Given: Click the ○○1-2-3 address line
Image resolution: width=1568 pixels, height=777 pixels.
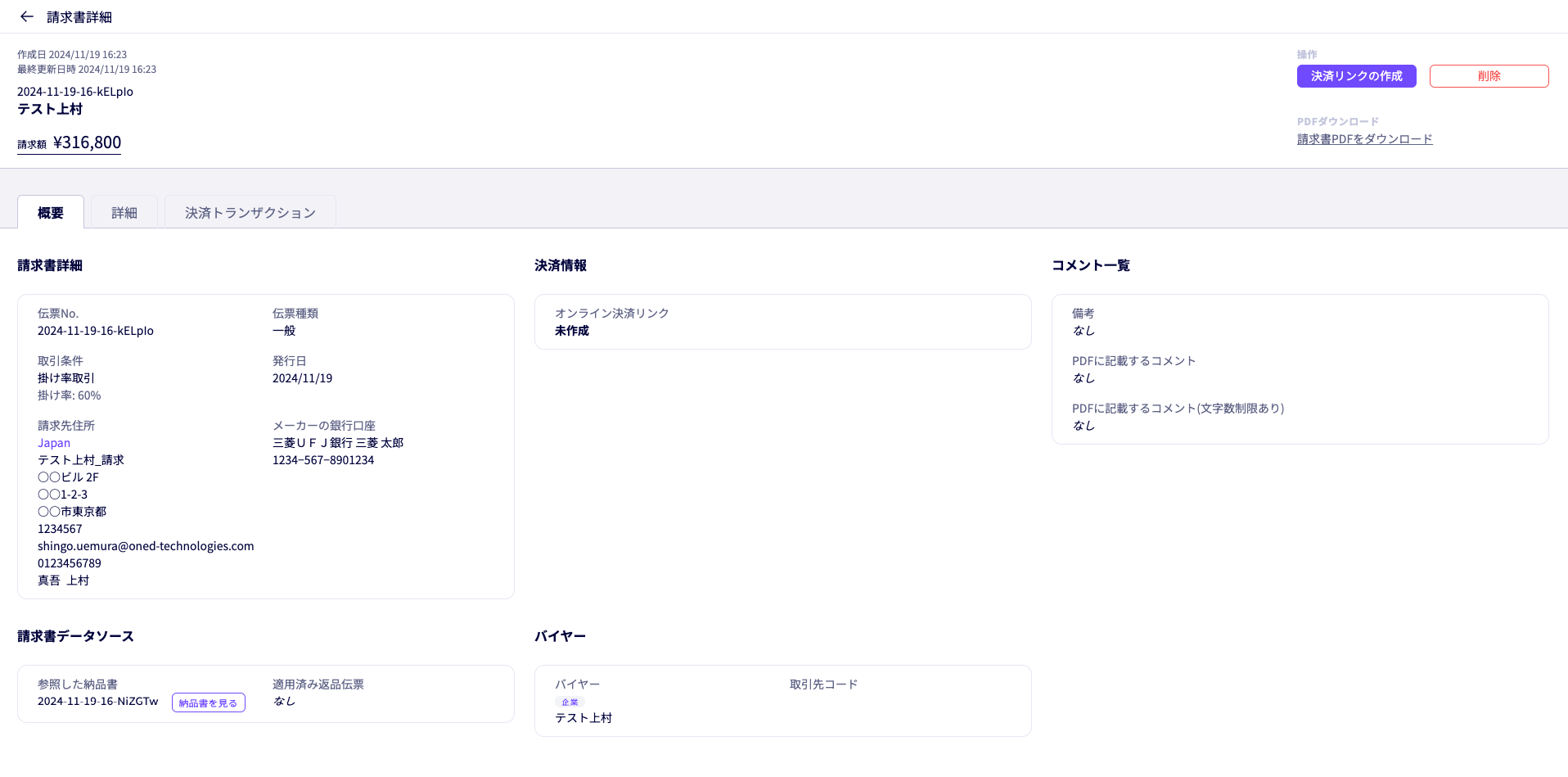Looking at the screenshot, I should pos(62,495).
